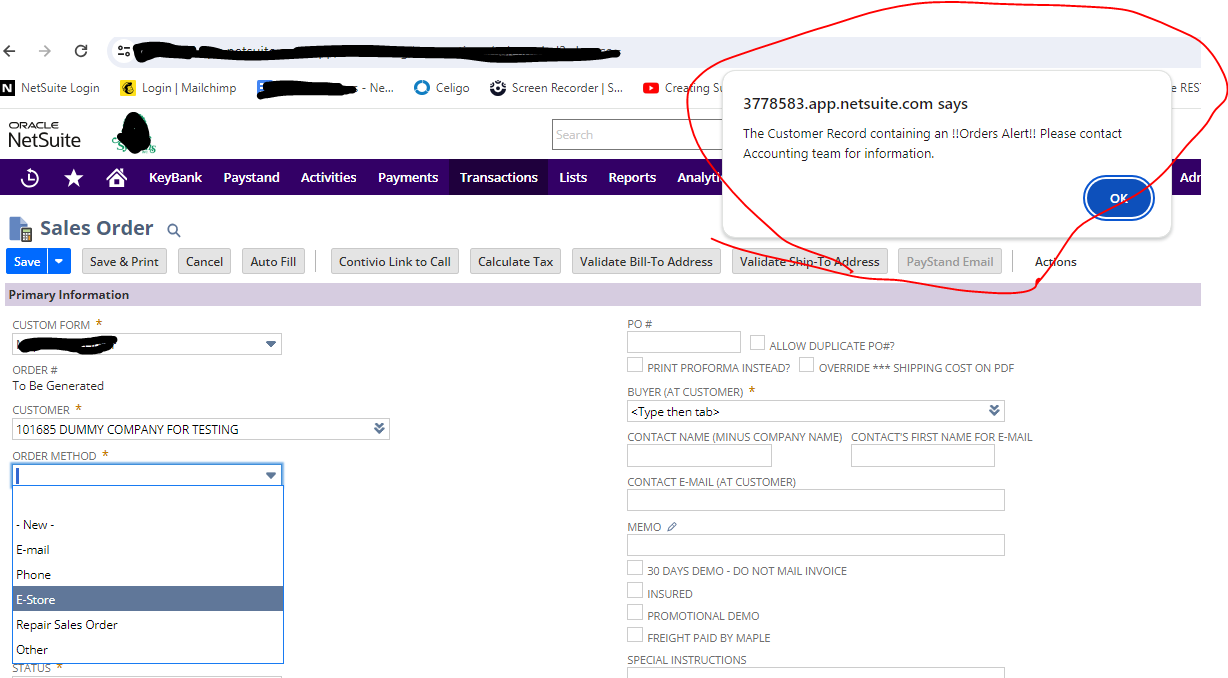1228x678 pixels.
Task: Open the Lists menu
Action: (x=573, y=178)
